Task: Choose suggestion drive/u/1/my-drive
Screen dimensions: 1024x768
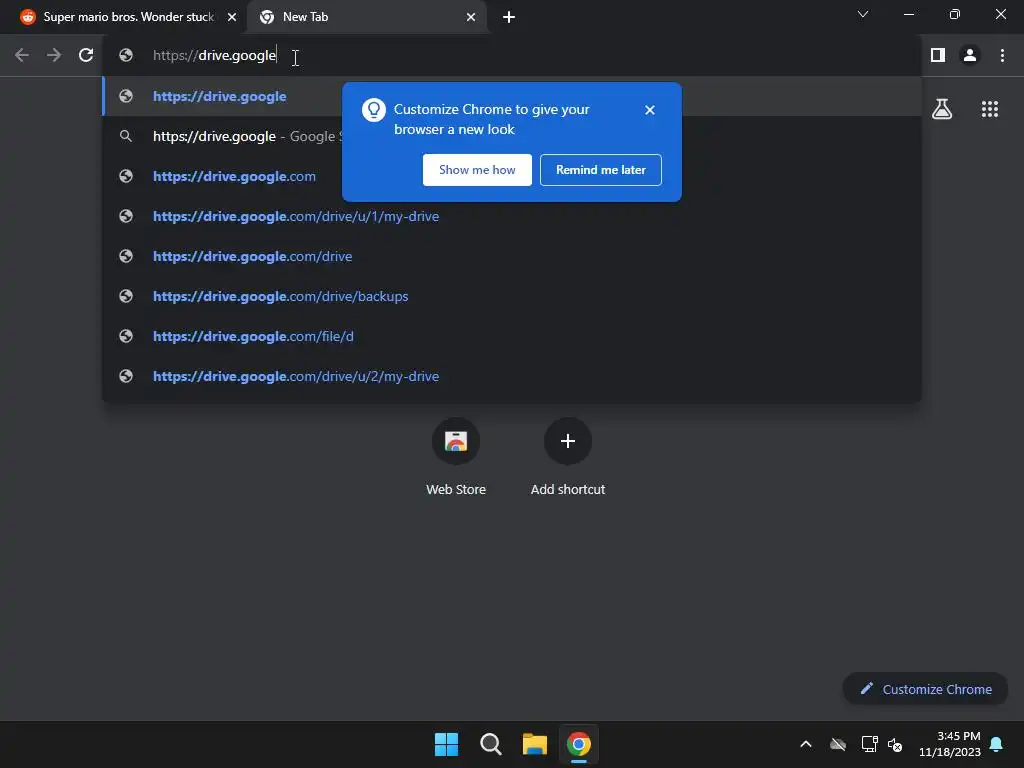Action: tap(512, 216)
